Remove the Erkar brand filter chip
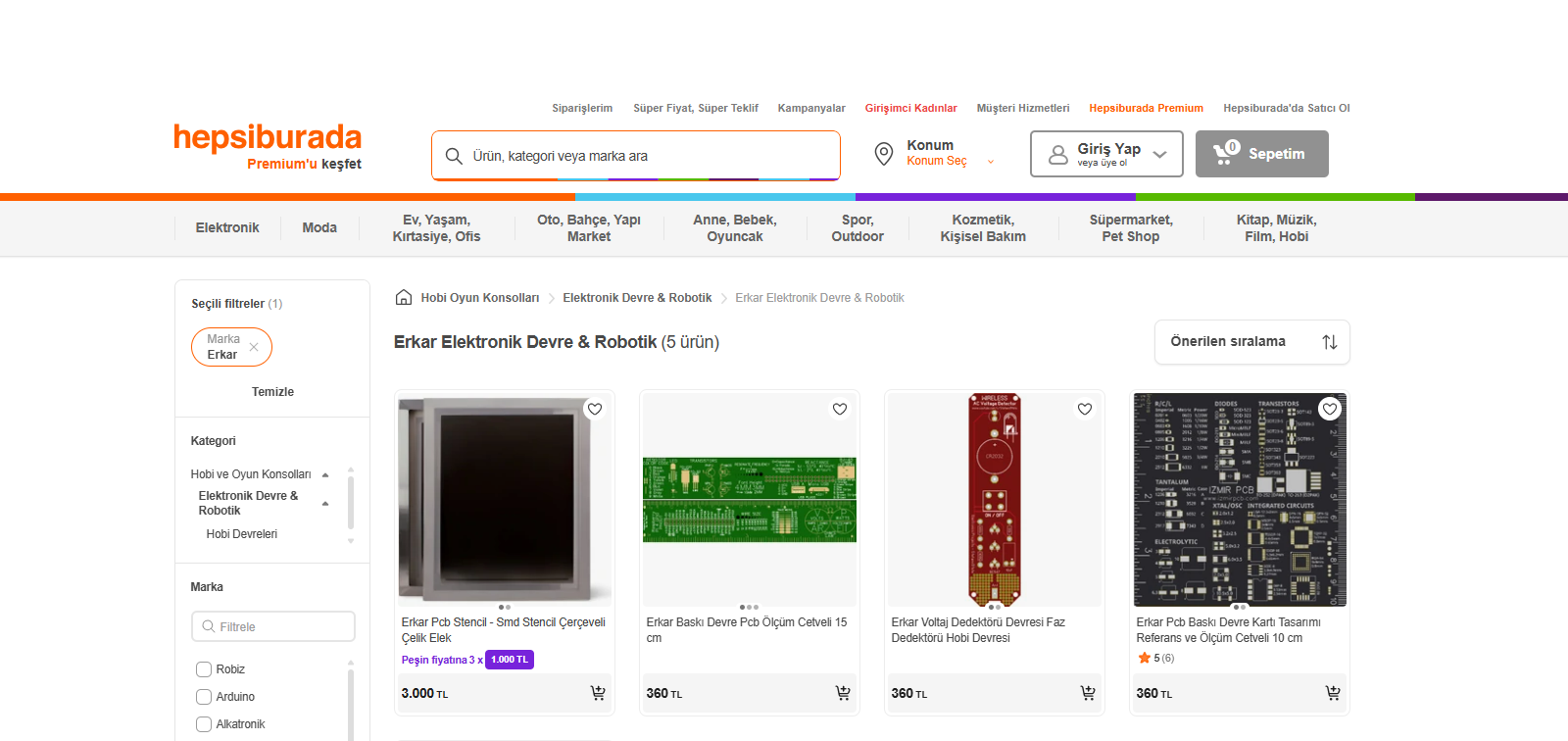 click(254, 347)
